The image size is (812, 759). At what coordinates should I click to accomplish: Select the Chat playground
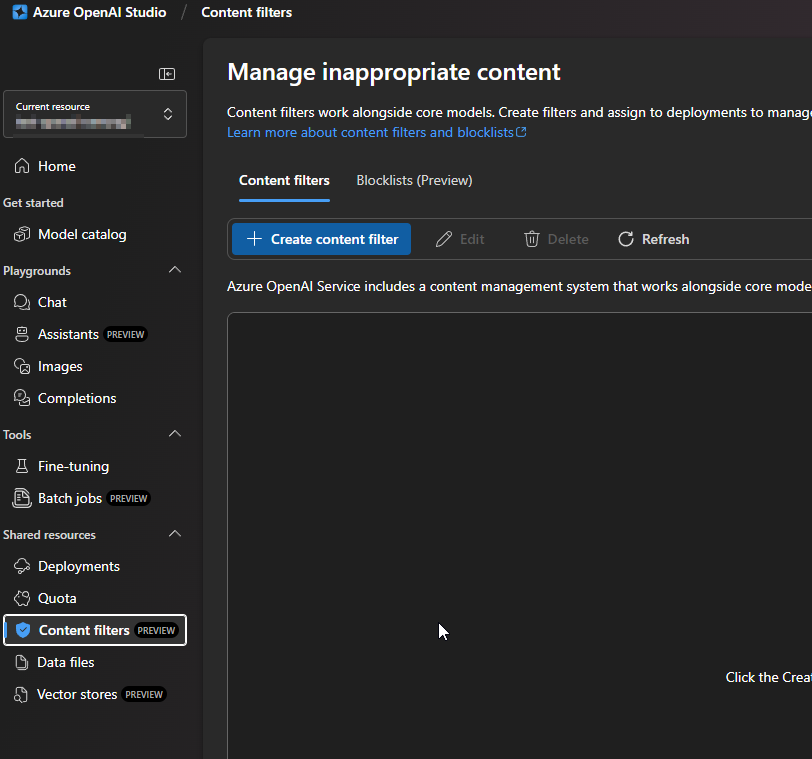coord(51,301)
